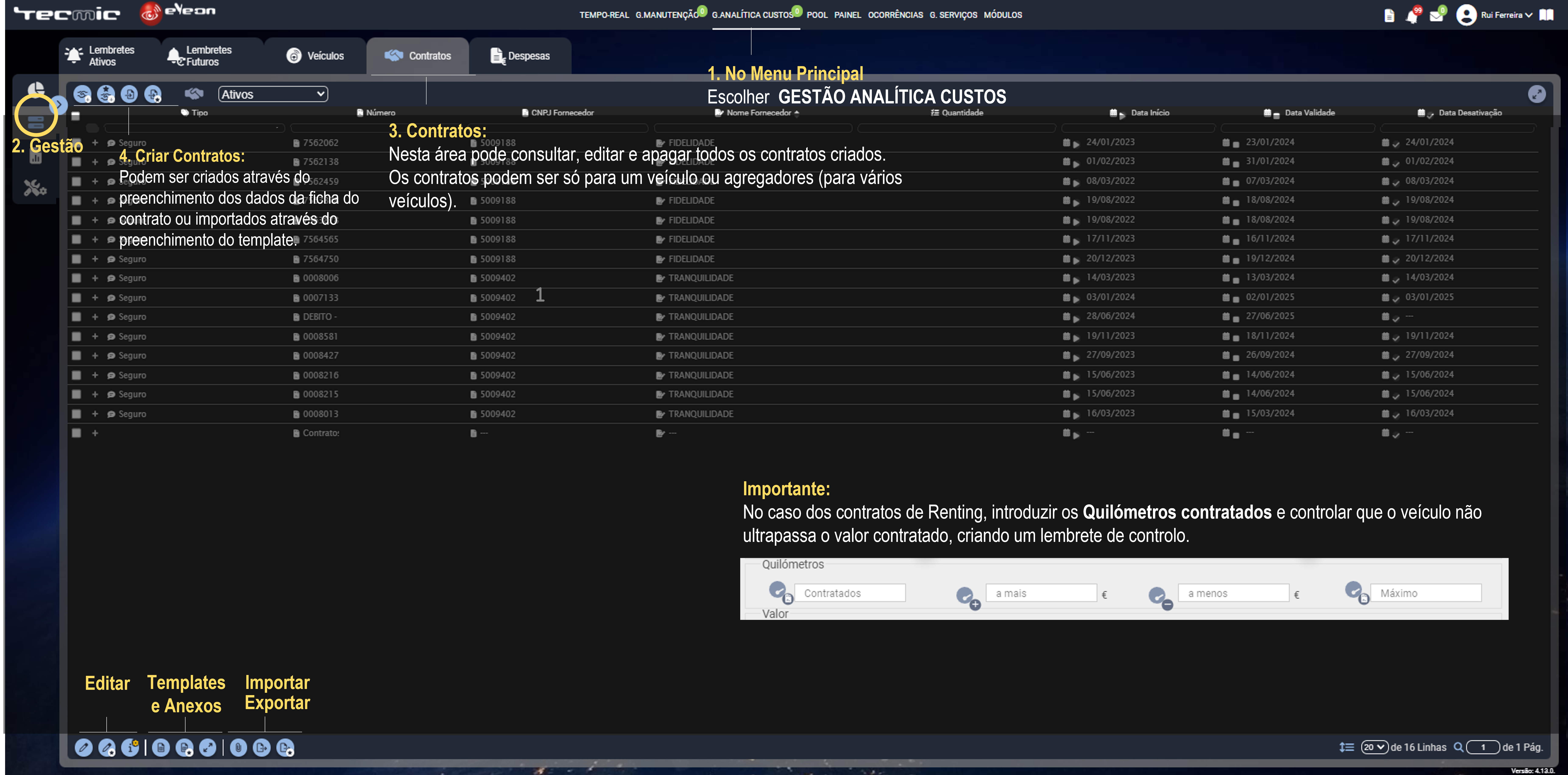The image size is (1568, 775).
Task: Open the manual book icon in top bar
Action: 1547,15
